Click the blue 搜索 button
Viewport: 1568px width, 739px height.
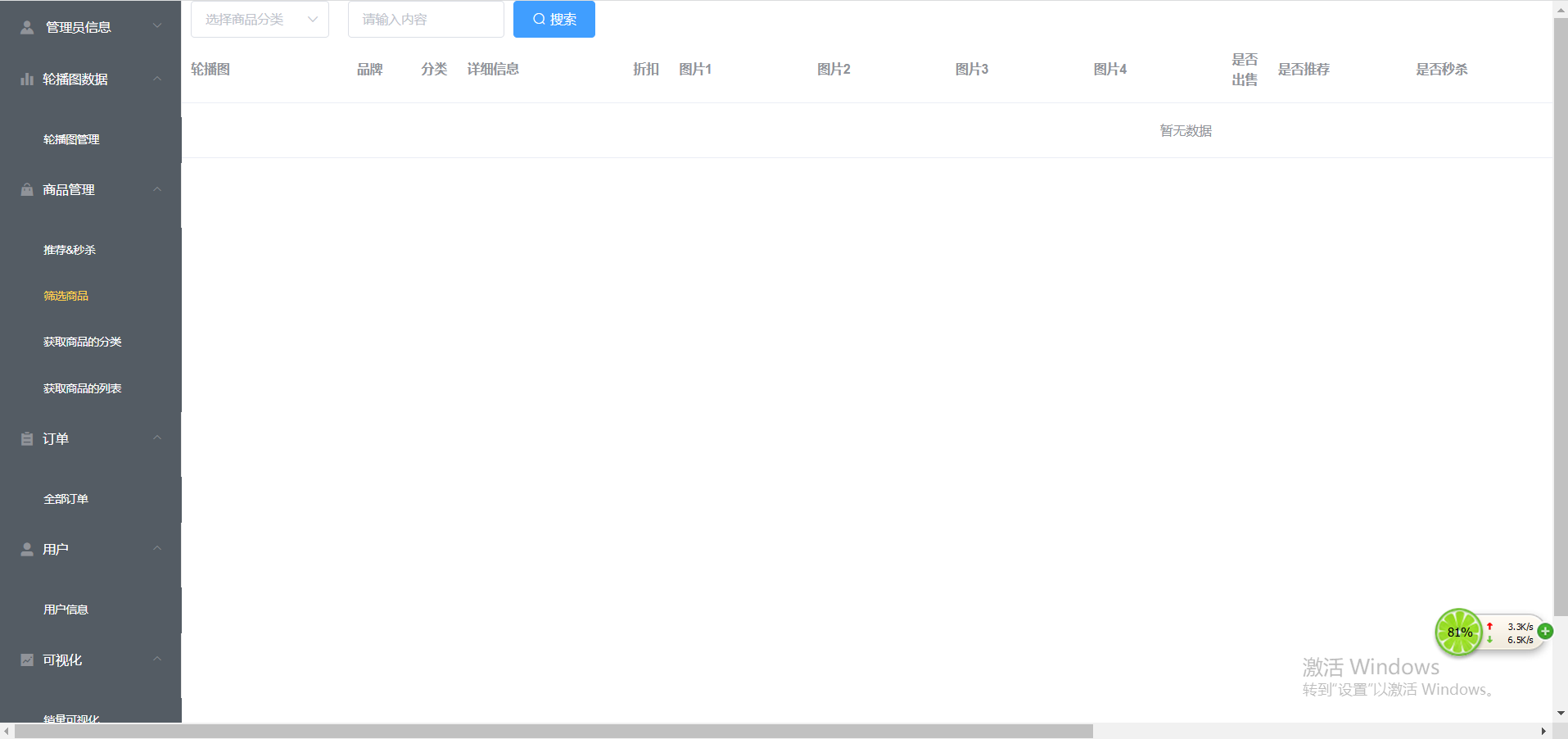pos(554,19)
